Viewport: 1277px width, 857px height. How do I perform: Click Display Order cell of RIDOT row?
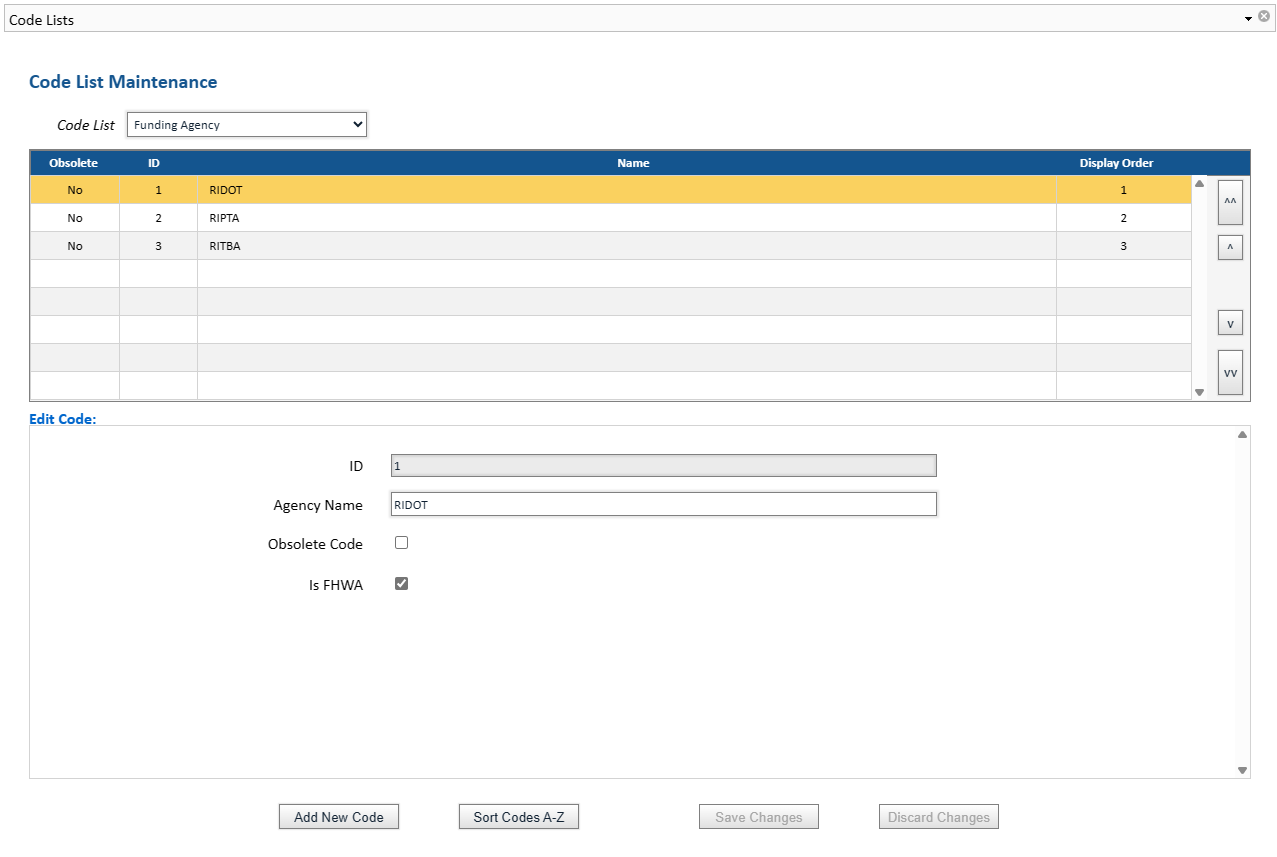[1124, 190]
